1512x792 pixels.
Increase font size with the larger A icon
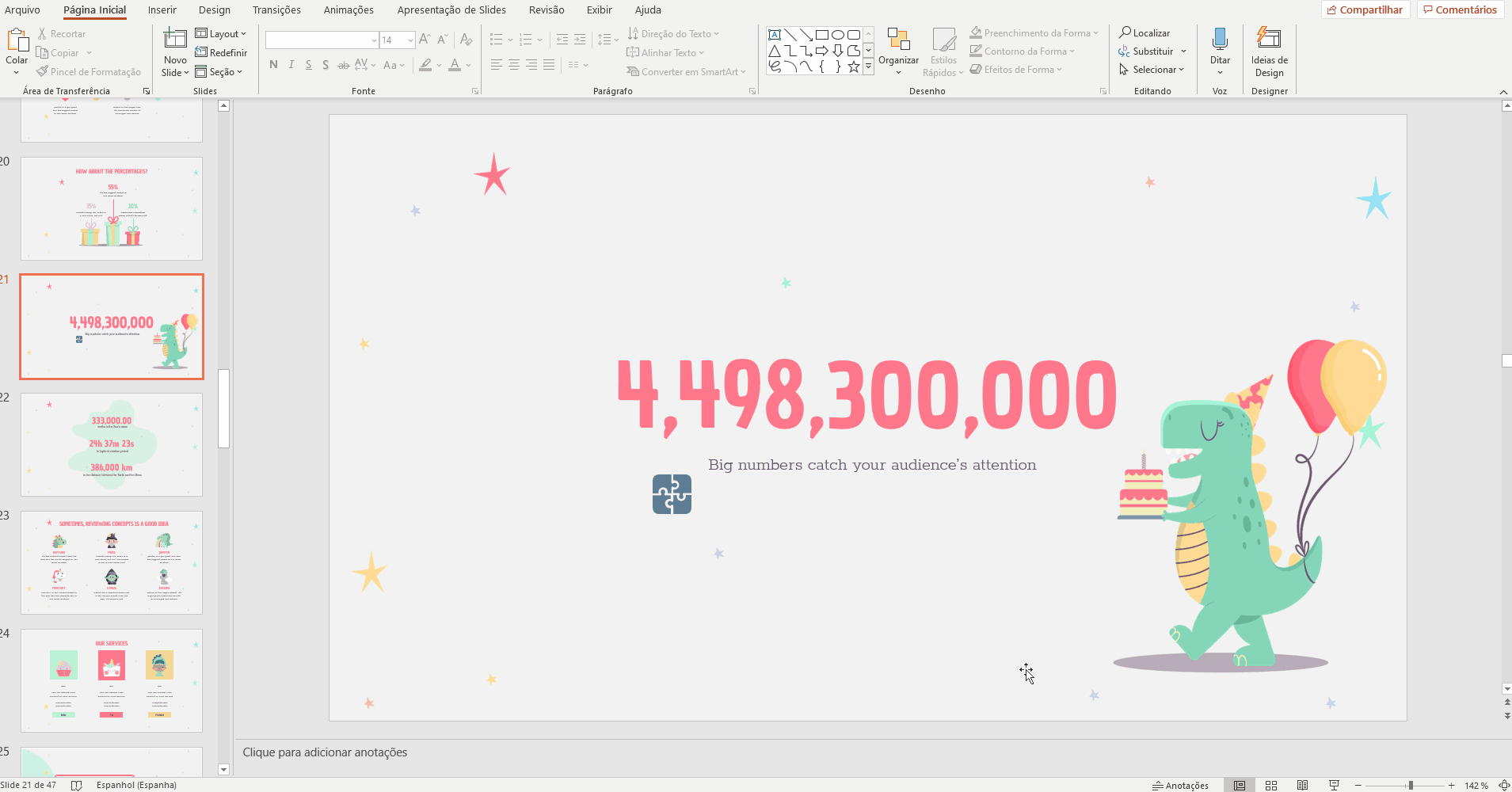coord(425,39)
